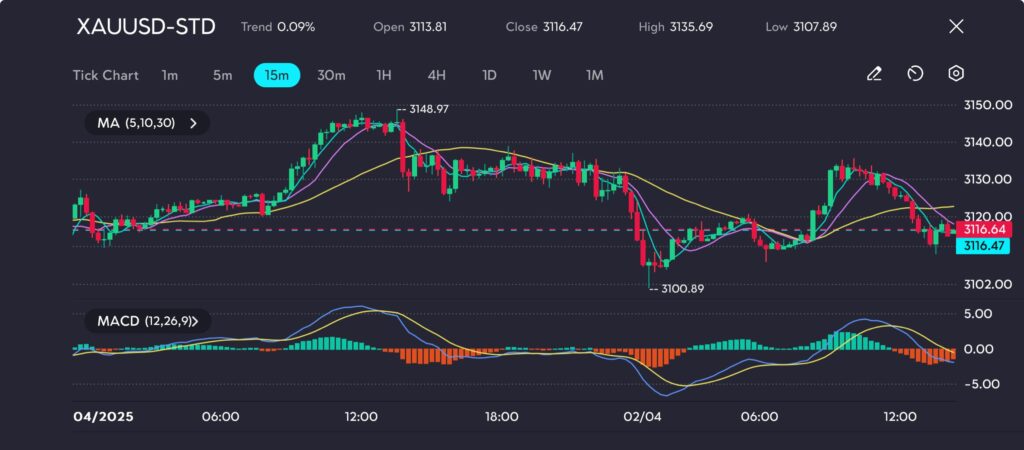This screenshot has width=1024, height=450.
Task: Select the 1m timeframe
Action: 170,75
